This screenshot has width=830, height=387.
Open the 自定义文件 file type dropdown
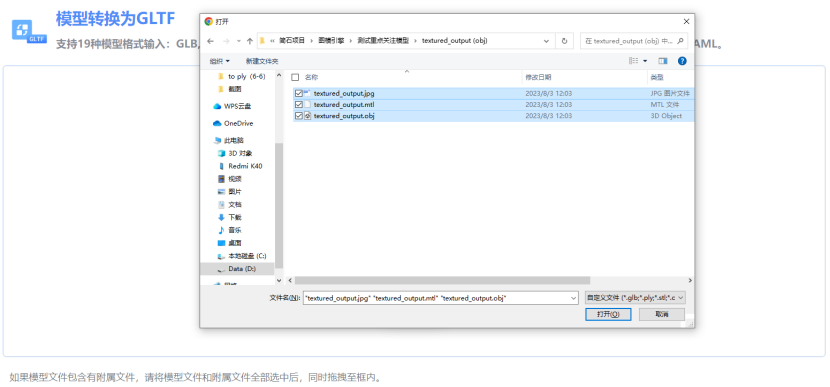pyautogui.click(x=636, y=298)
